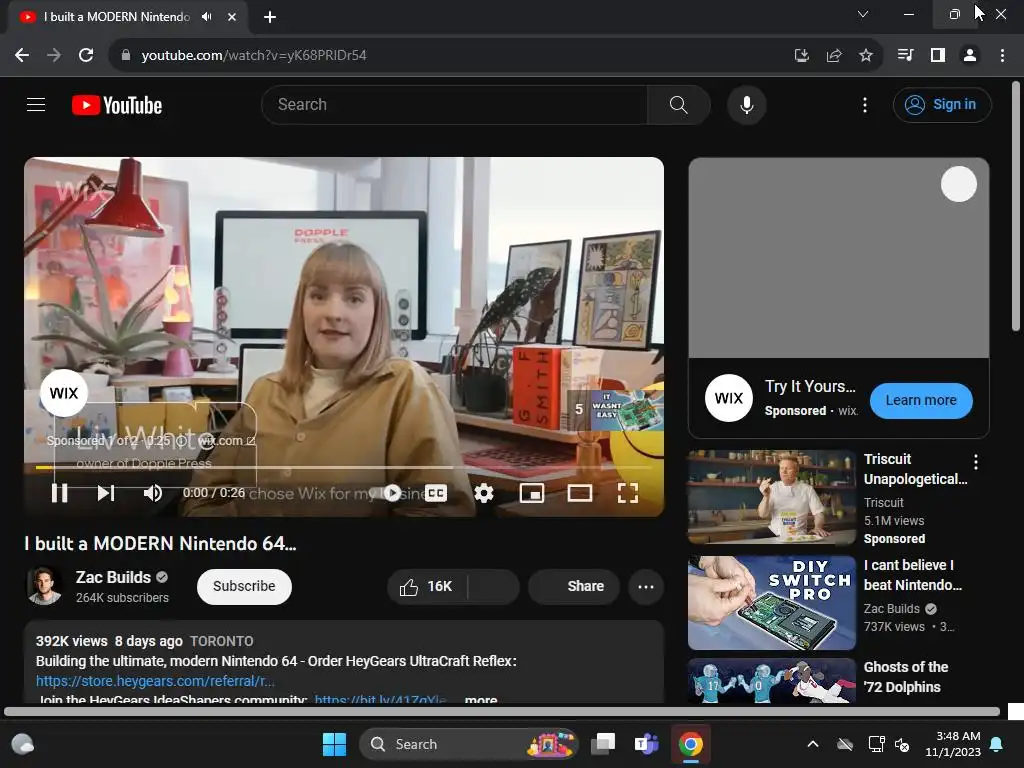Go back in the browser
Image resolution: width=1024 pixels, height=768 pixels.
22,56
